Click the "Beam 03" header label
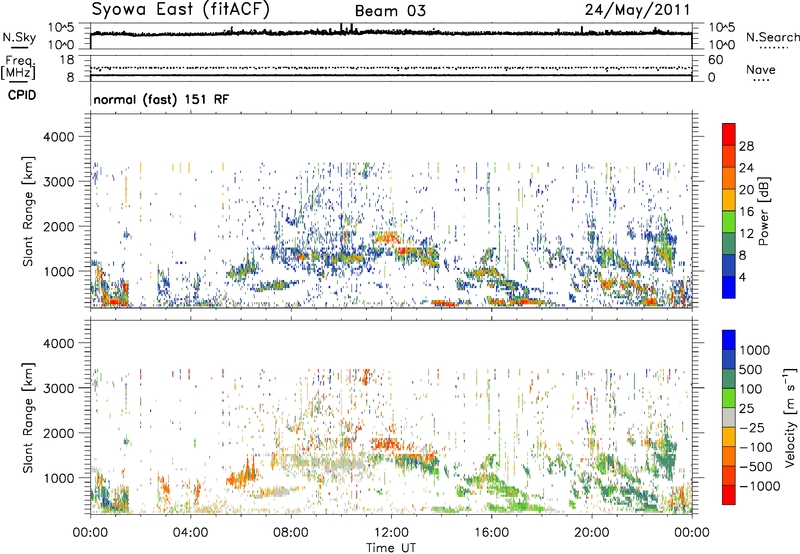 pos(390,11)
